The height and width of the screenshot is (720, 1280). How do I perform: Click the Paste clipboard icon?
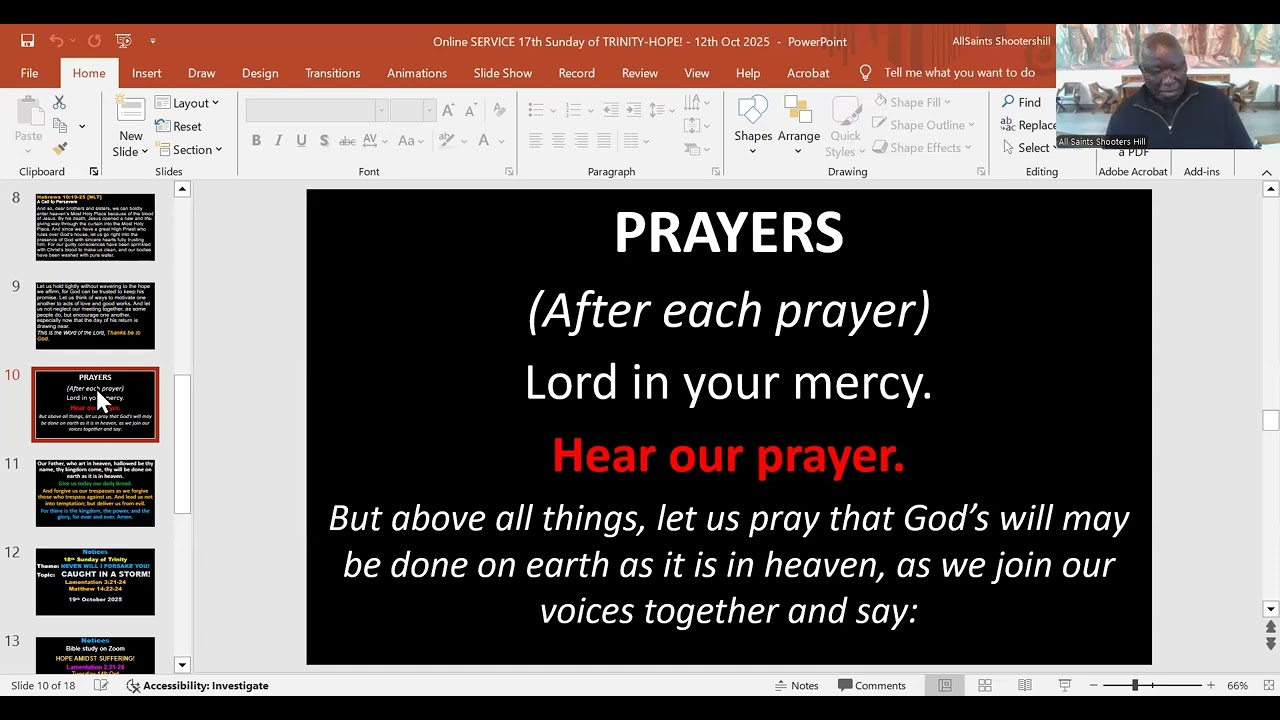28,112
